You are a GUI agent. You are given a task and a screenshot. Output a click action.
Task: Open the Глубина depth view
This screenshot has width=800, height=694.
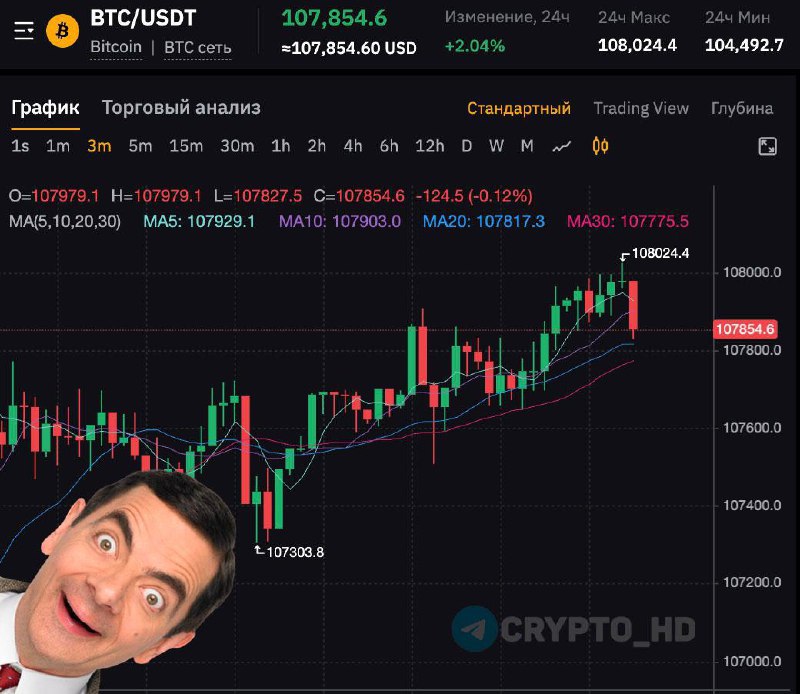point(742,108)
